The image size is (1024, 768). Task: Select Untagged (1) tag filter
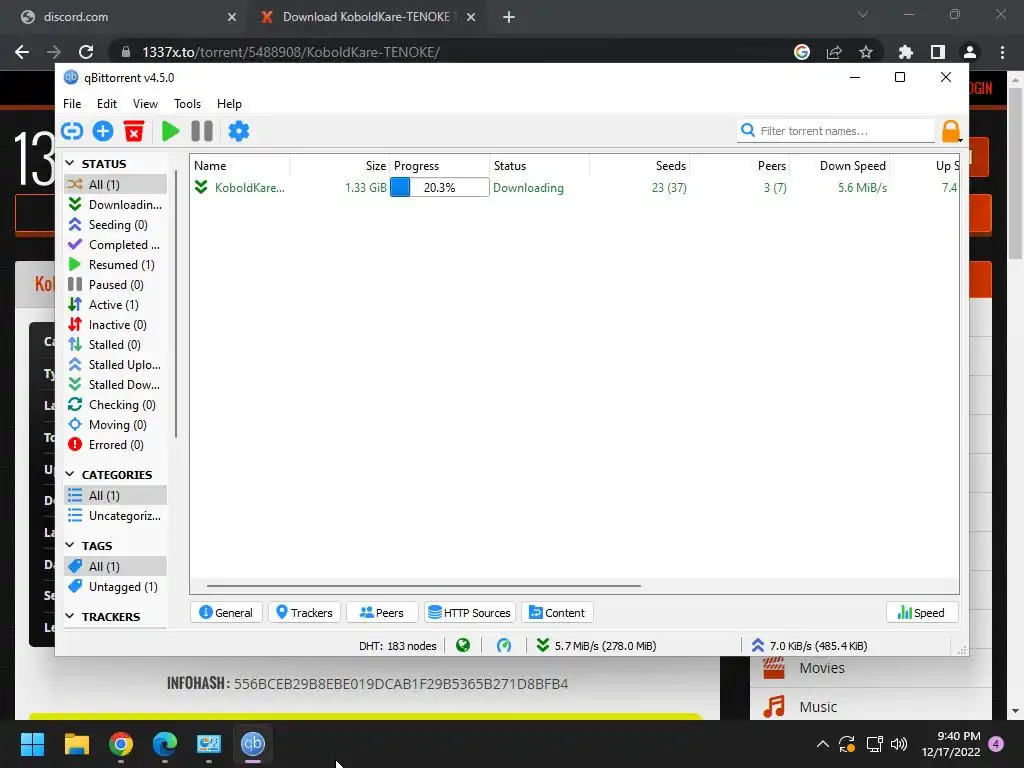116,586
